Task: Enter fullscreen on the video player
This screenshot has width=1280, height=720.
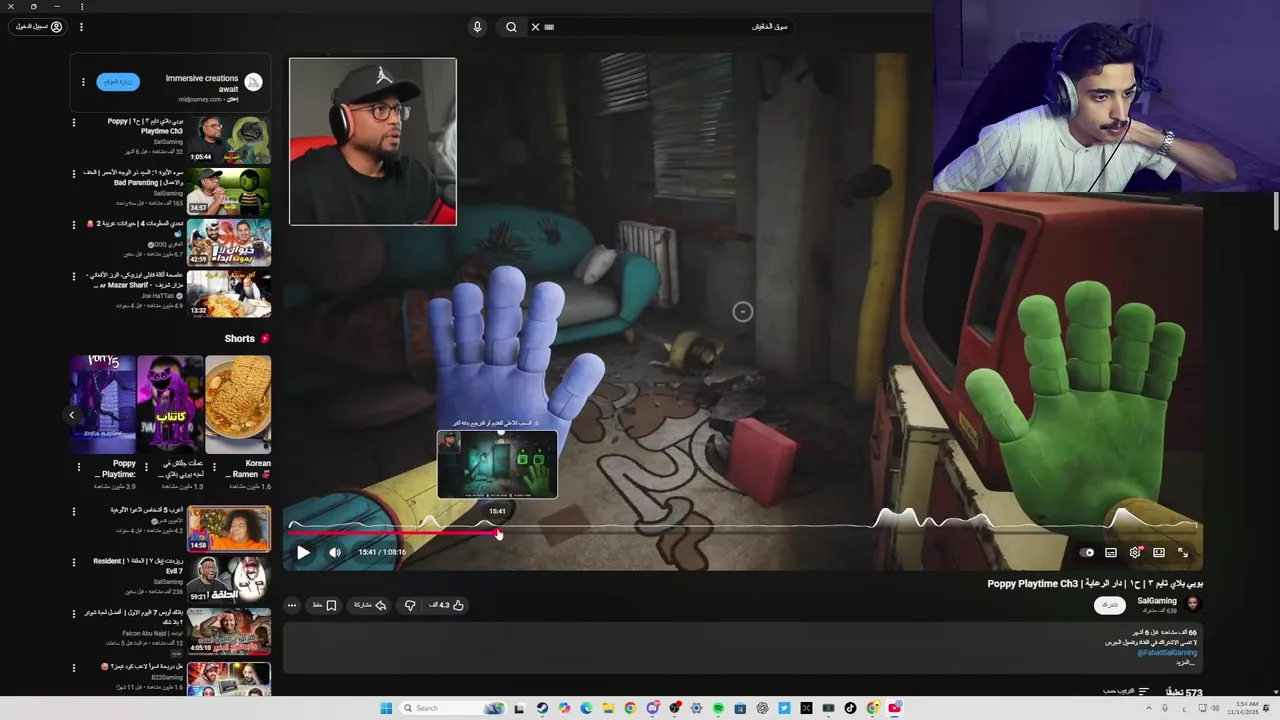Action: tap(1183, 552)
